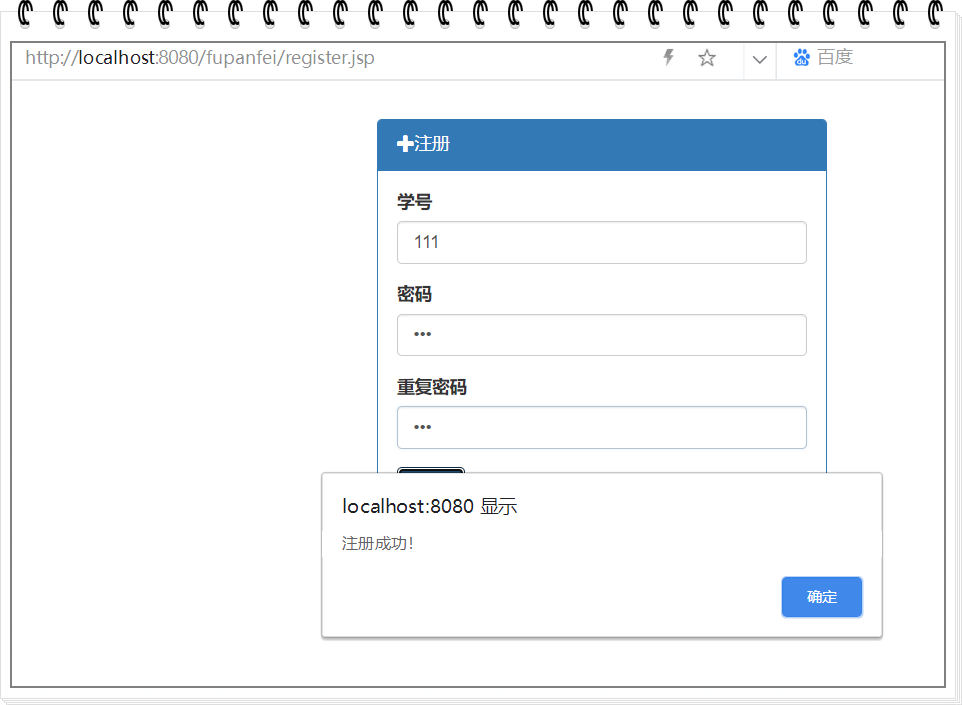Click the 注册成功! message text
962x705 pixels.
(377, 543)
